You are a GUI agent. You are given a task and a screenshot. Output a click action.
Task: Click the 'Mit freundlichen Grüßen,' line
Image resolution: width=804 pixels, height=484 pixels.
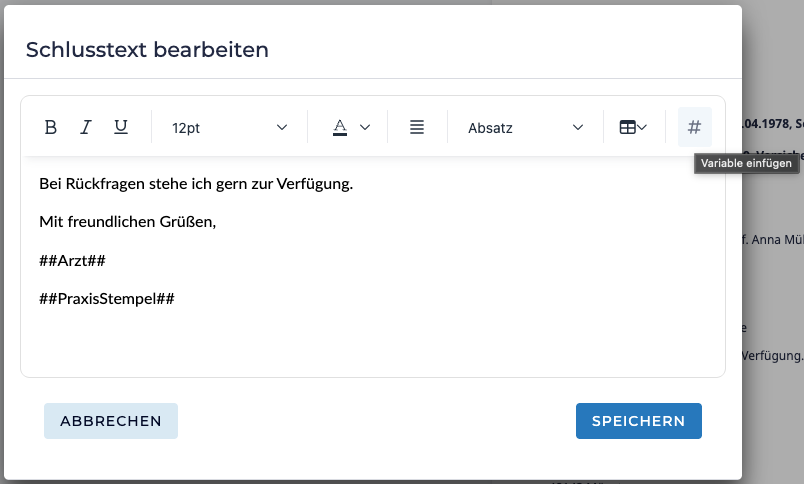[127, 221]
